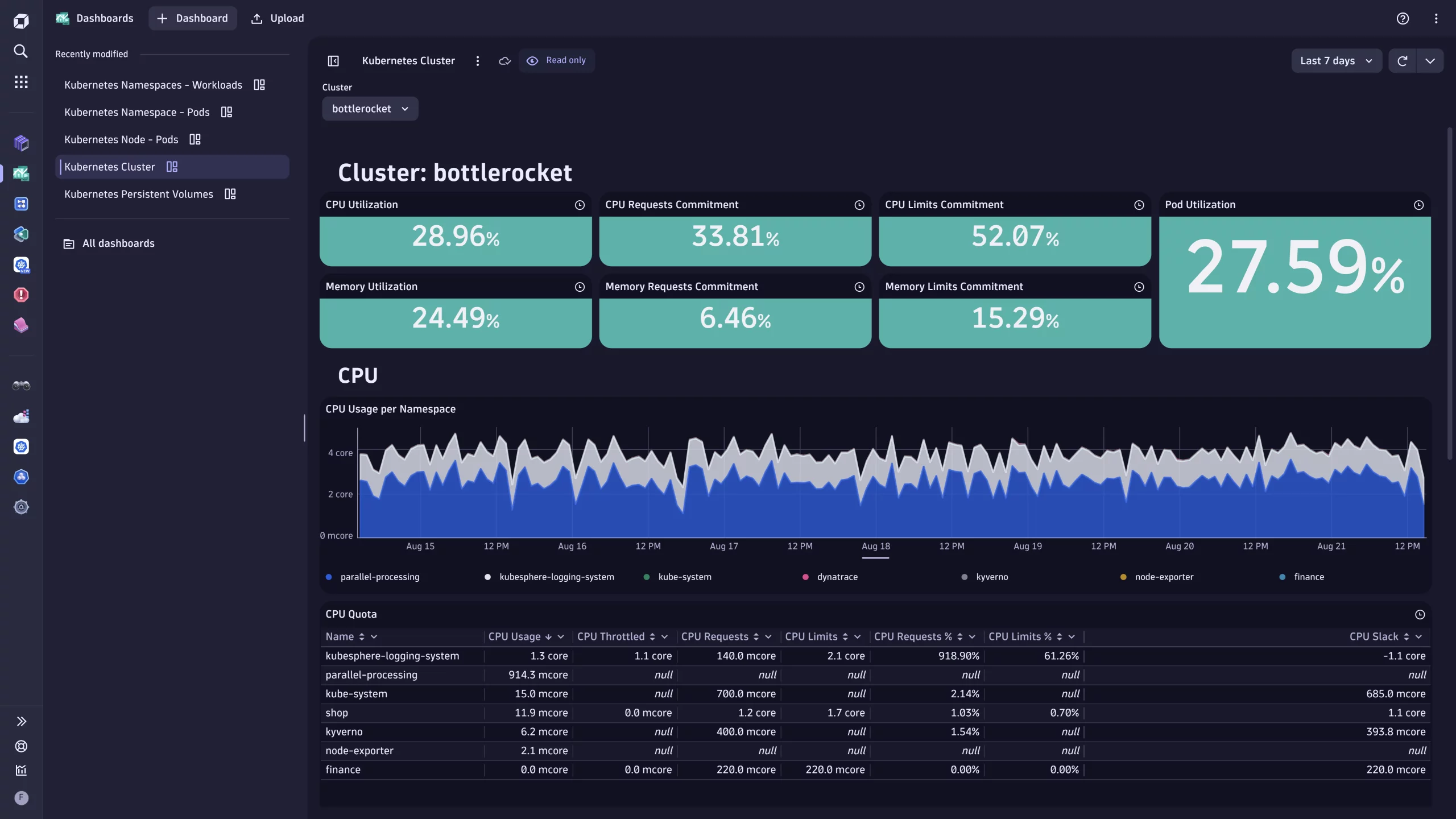The height and width of the screenshot is (819, 1456).
Task: Open All dashboards
Action: pyautogui.click(x=118, y=243)
